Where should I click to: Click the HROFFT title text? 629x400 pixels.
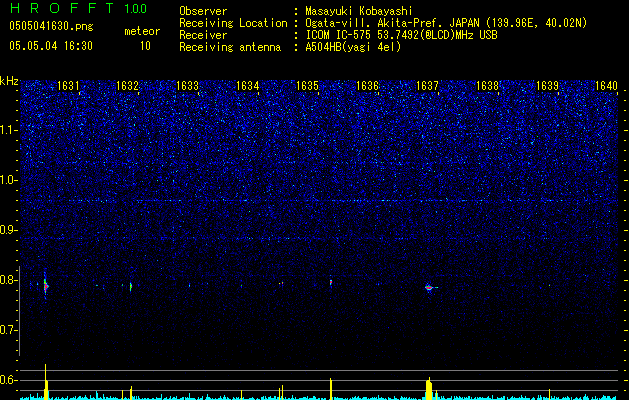click(62, 8)
